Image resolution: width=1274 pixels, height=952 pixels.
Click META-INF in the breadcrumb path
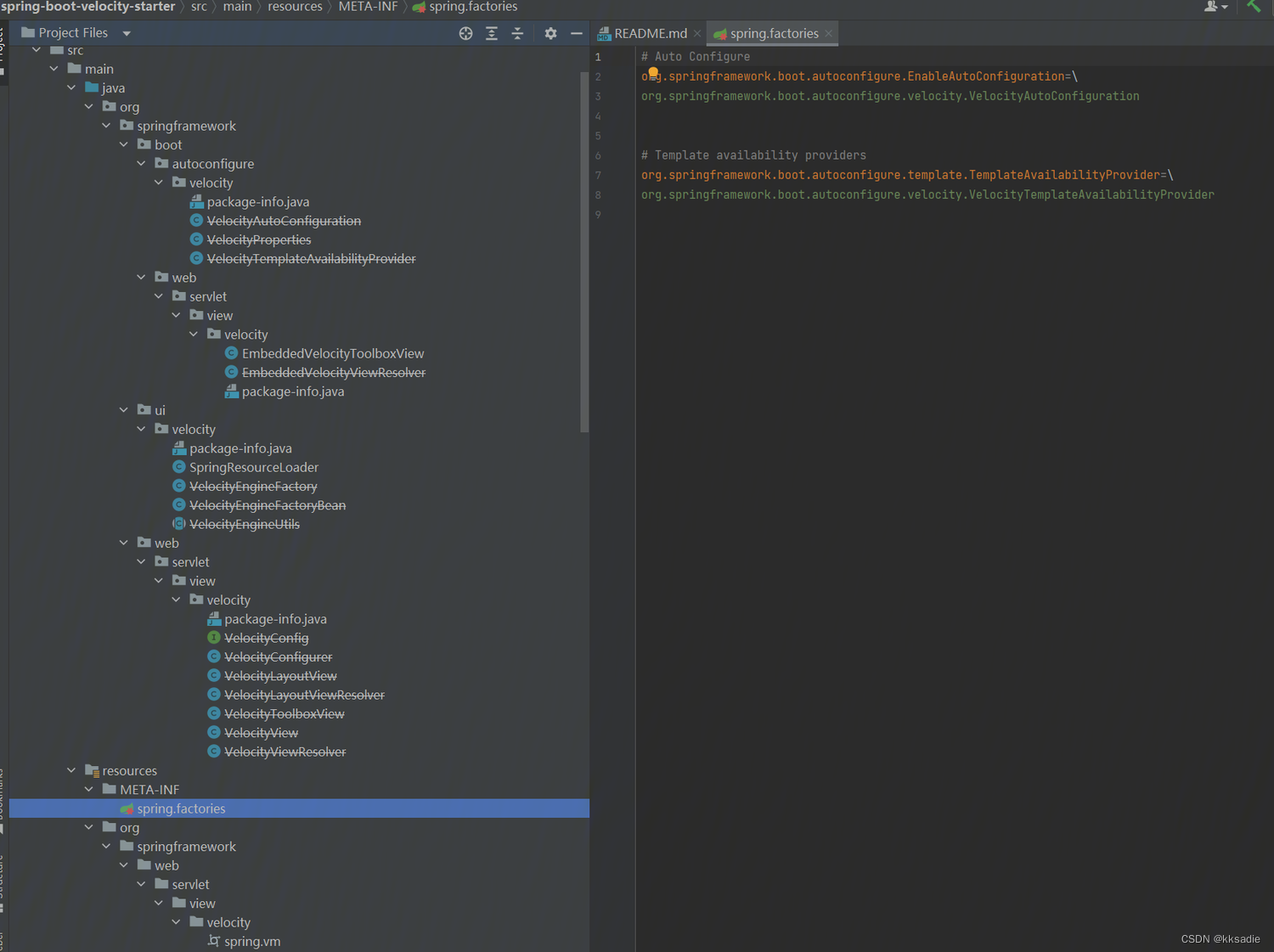click(368, 7)
